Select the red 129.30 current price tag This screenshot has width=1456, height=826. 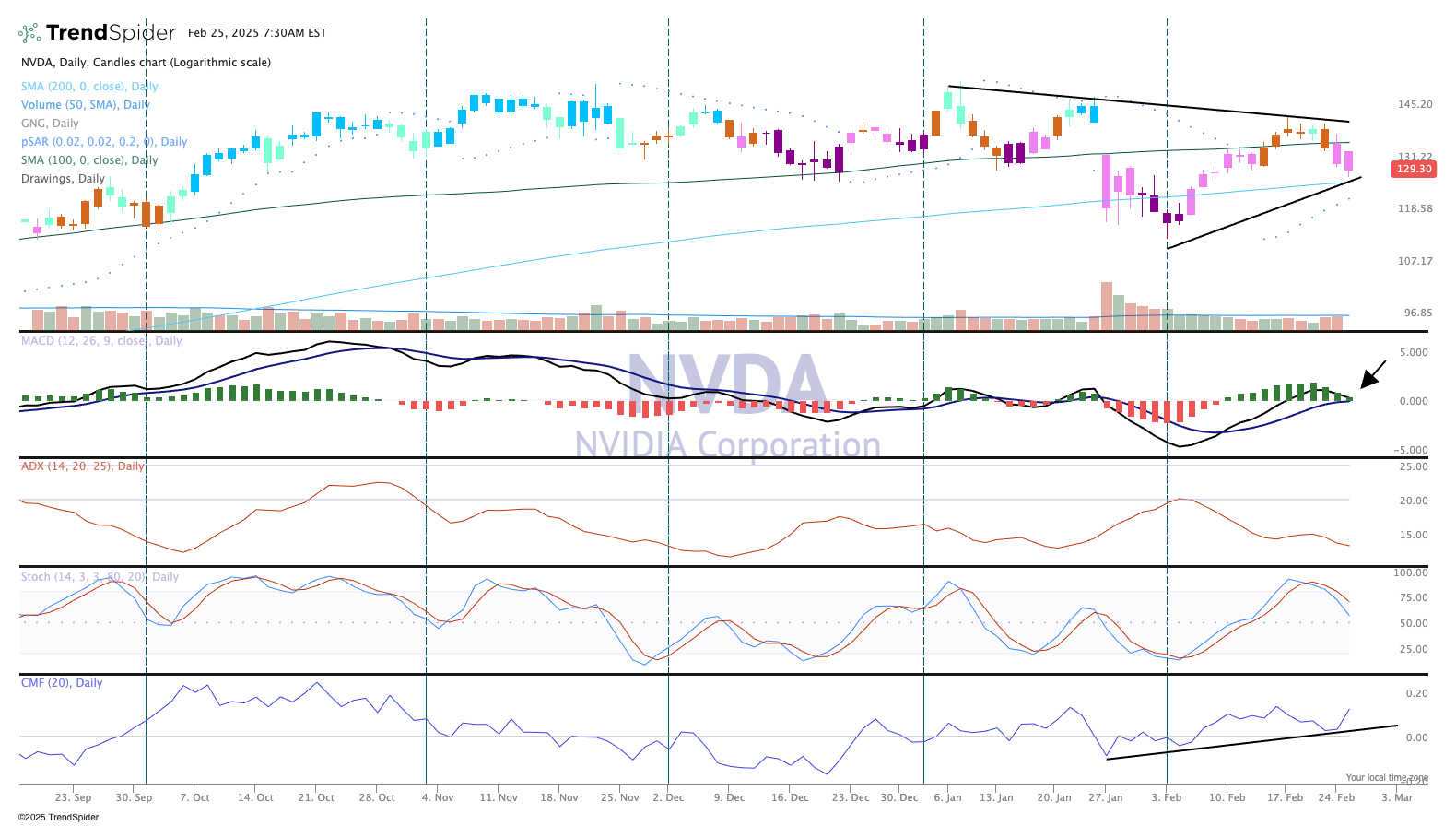(x=1414, y=169)
